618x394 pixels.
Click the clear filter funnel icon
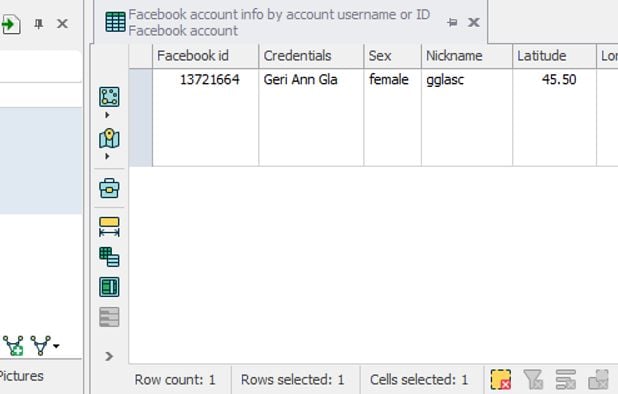click(x=533, y=379)
